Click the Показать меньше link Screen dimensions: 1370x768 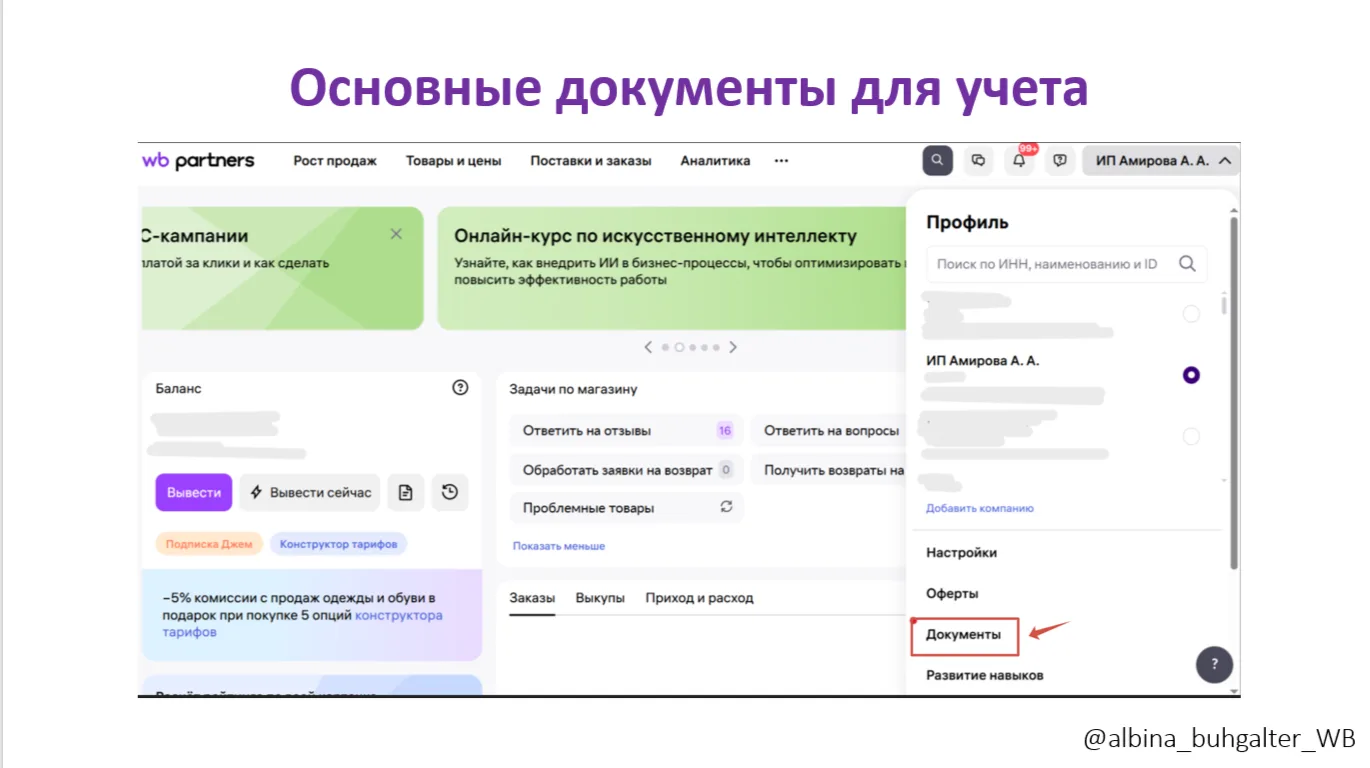tap(559, 546)
